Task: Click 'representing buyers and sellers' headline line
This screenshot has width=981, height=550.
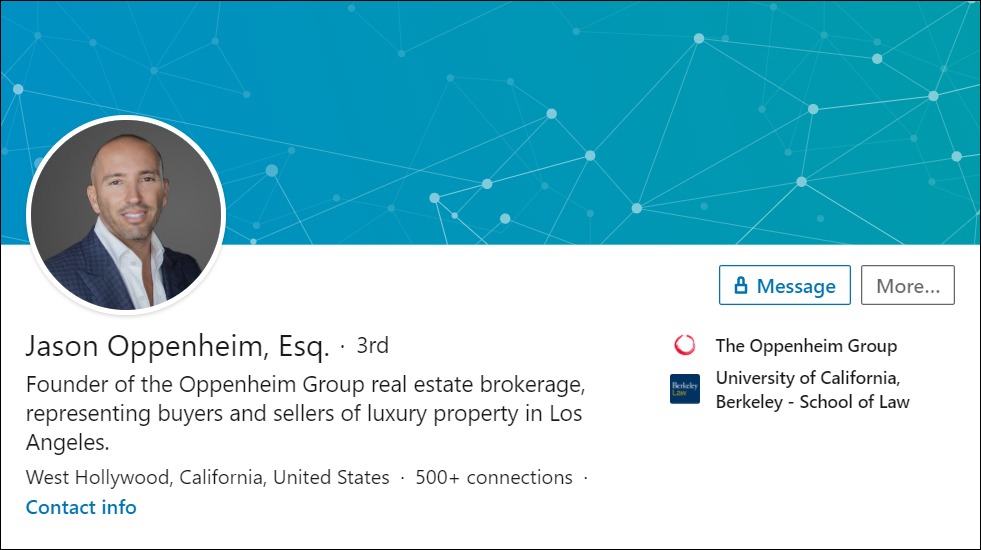Action: click(x=304, y=413)
